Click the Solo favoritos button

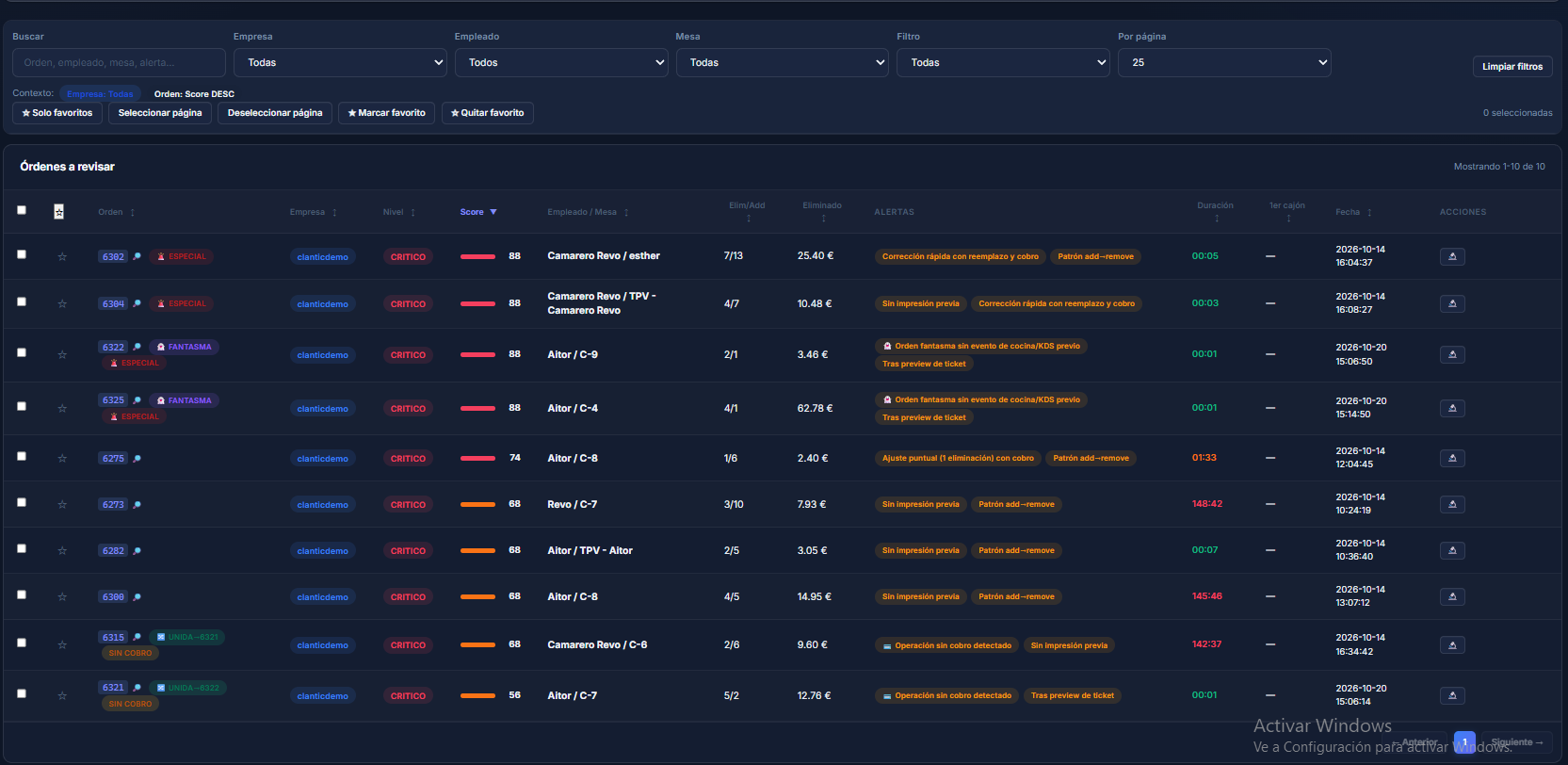[57, 113]
